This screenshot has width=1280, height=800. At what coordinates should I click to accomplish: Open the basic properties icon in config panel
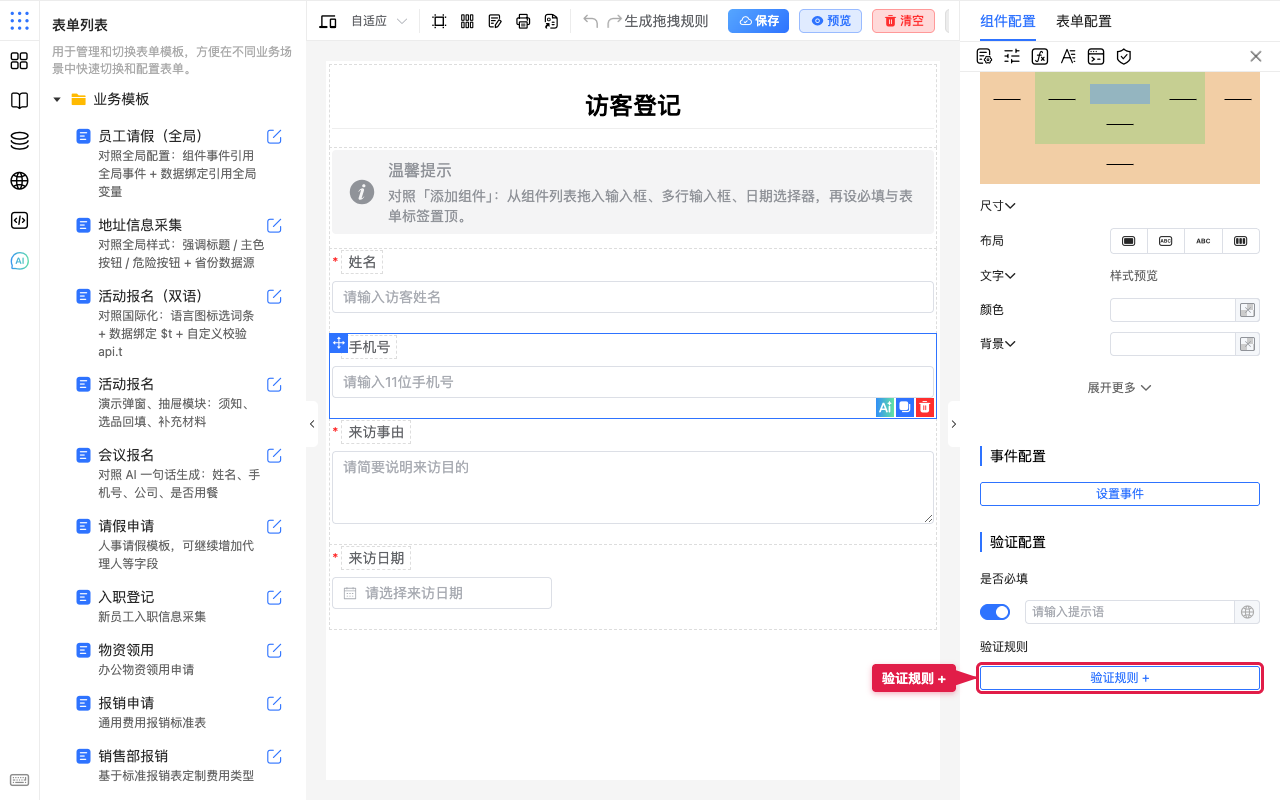[984, 56]
